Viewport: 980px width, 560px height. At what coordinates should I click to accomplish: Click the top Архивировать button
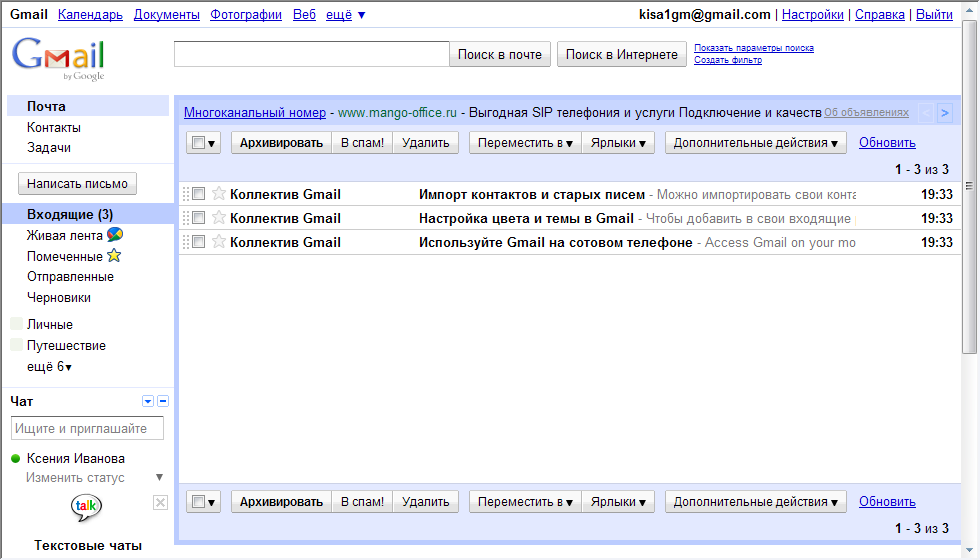(281, 142)
